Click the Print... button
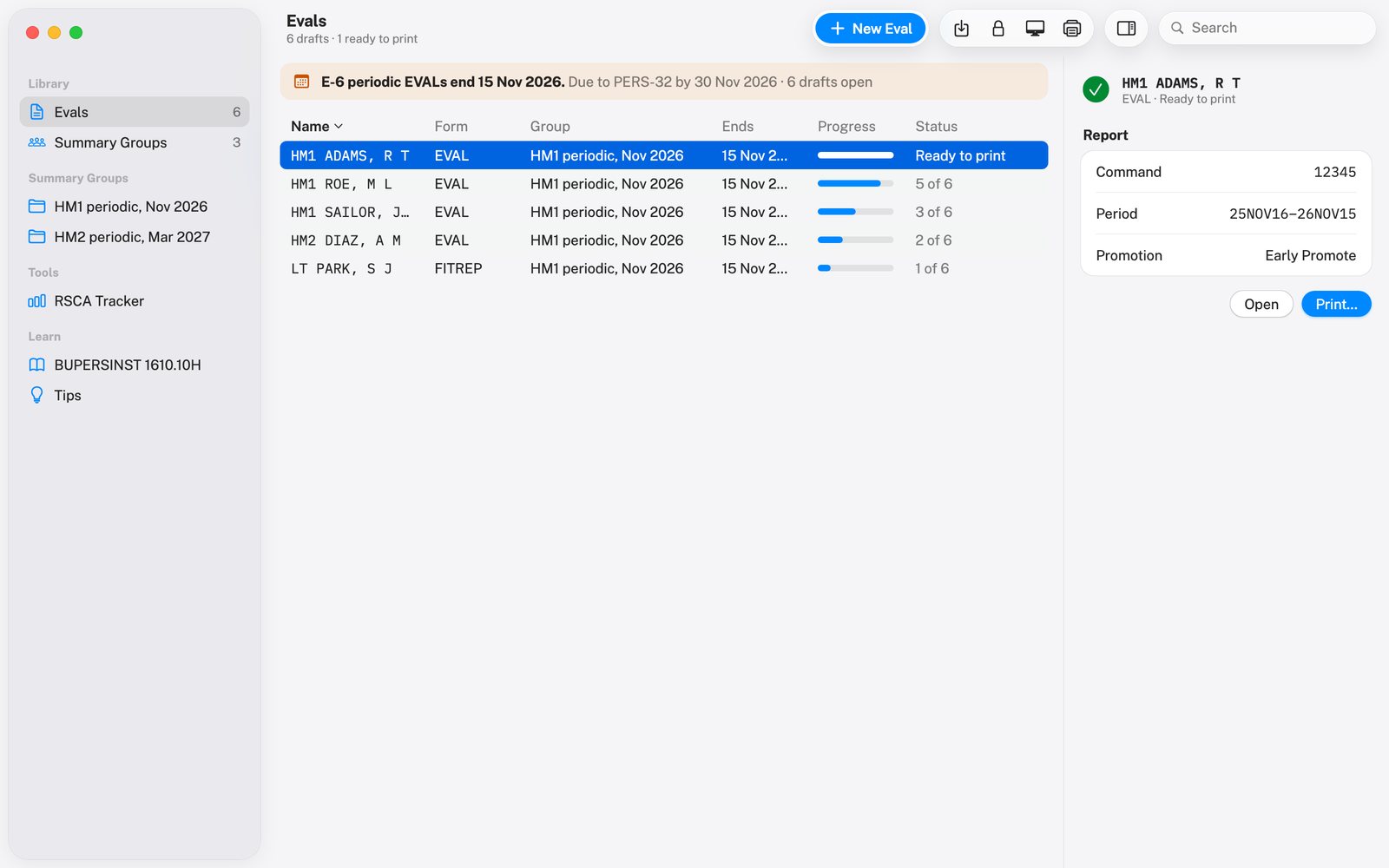The width and height of the screenshot is (1389, 868). (1336, 305)
